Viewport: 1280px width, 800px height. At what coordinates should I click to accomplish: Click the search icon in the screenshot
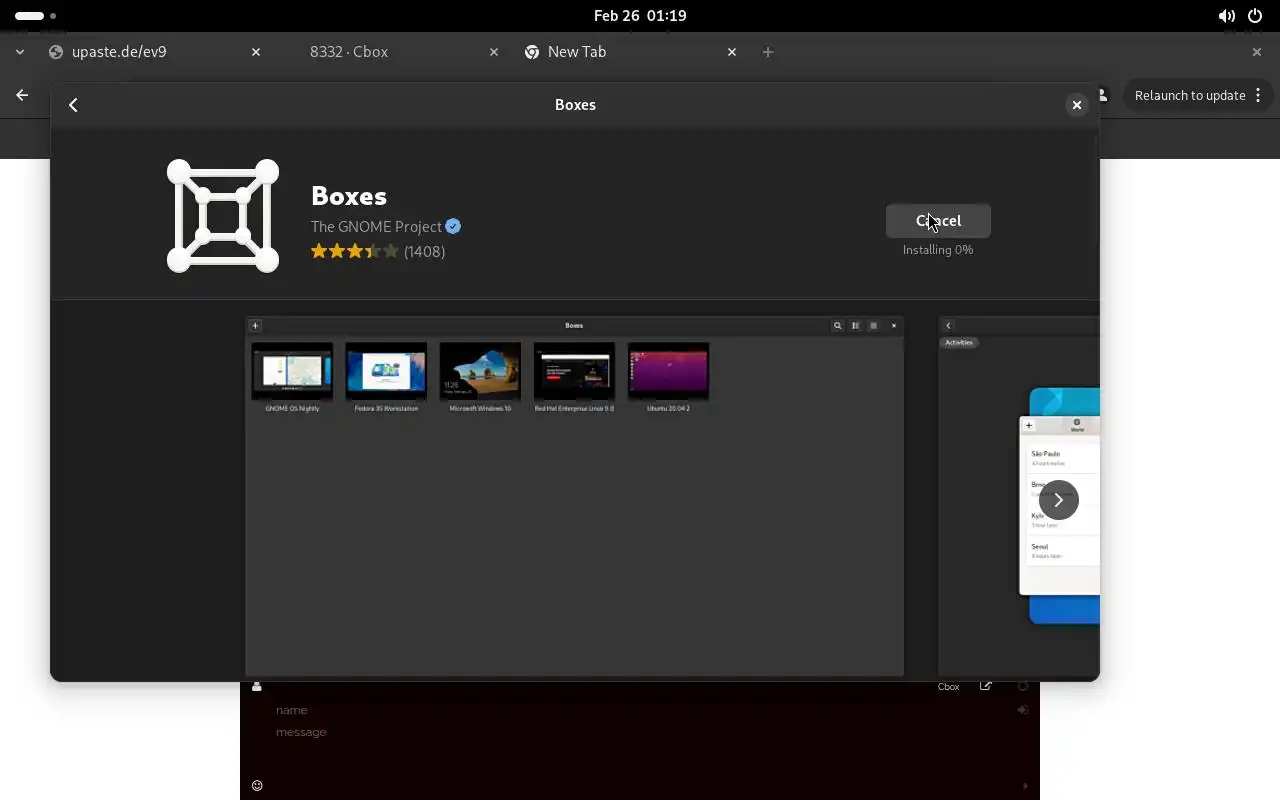click(838, 325)
